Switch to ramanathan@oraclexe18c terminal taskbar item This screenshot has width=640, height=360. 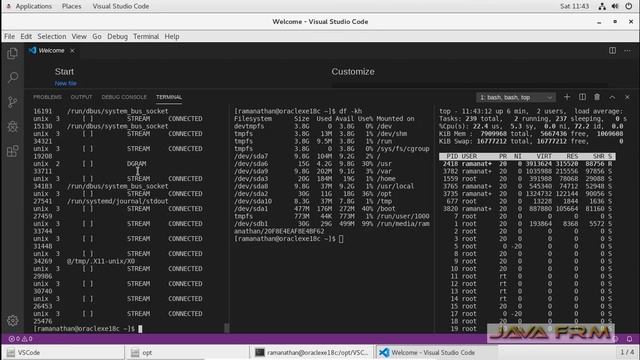point(312,352)
